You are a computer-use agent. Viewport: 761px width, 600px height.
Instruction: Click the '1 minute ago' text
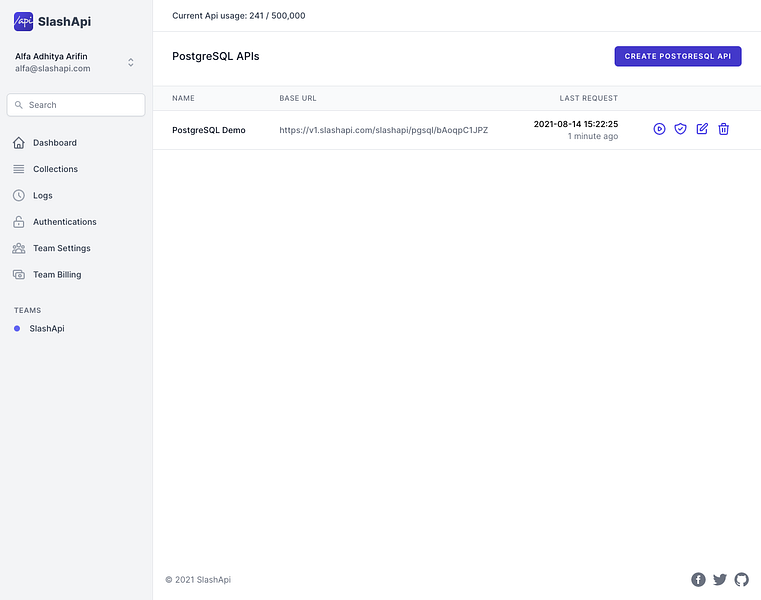click(x=593, y=136)
